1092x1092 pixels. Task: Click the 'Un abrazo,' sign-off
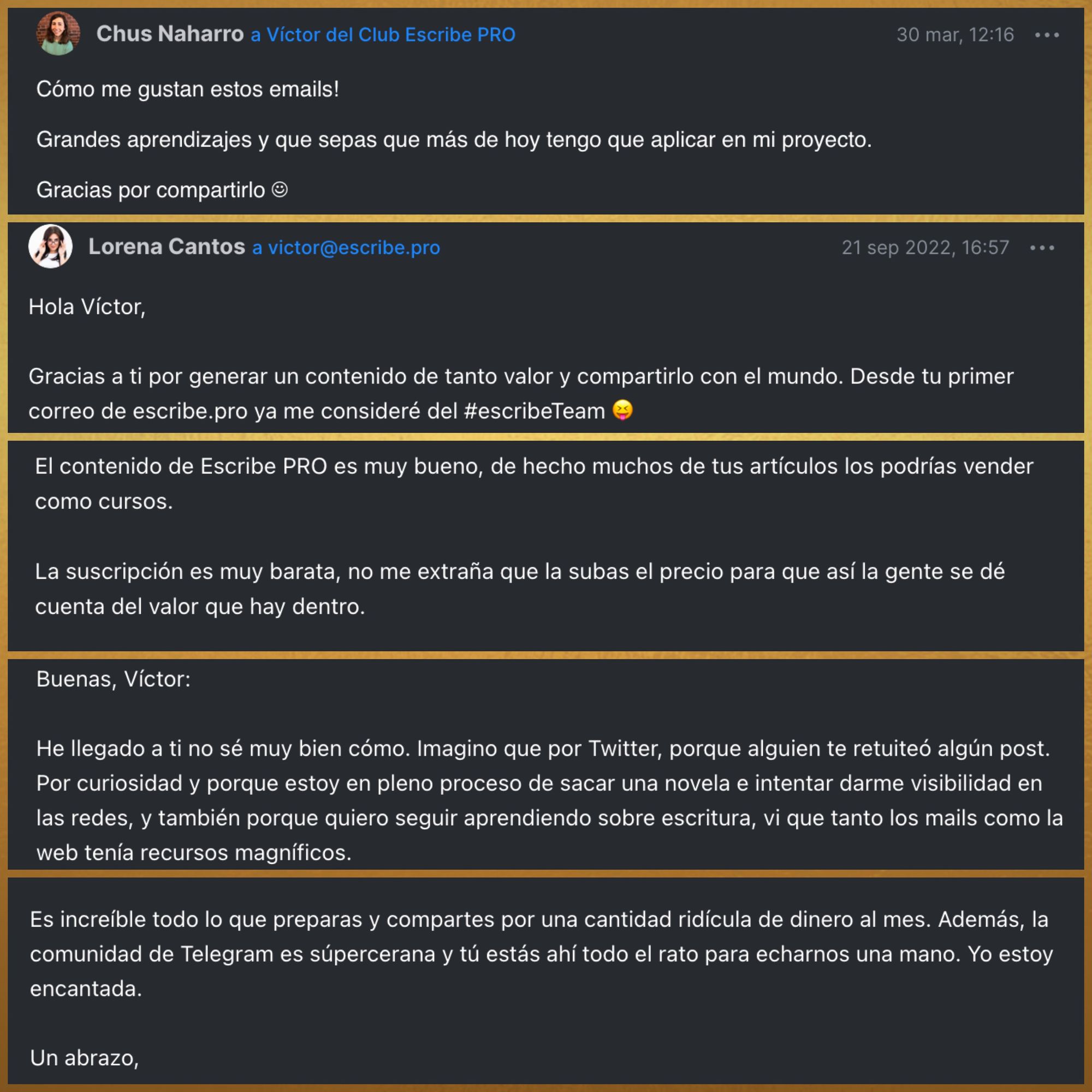(x=84, y=1058)
